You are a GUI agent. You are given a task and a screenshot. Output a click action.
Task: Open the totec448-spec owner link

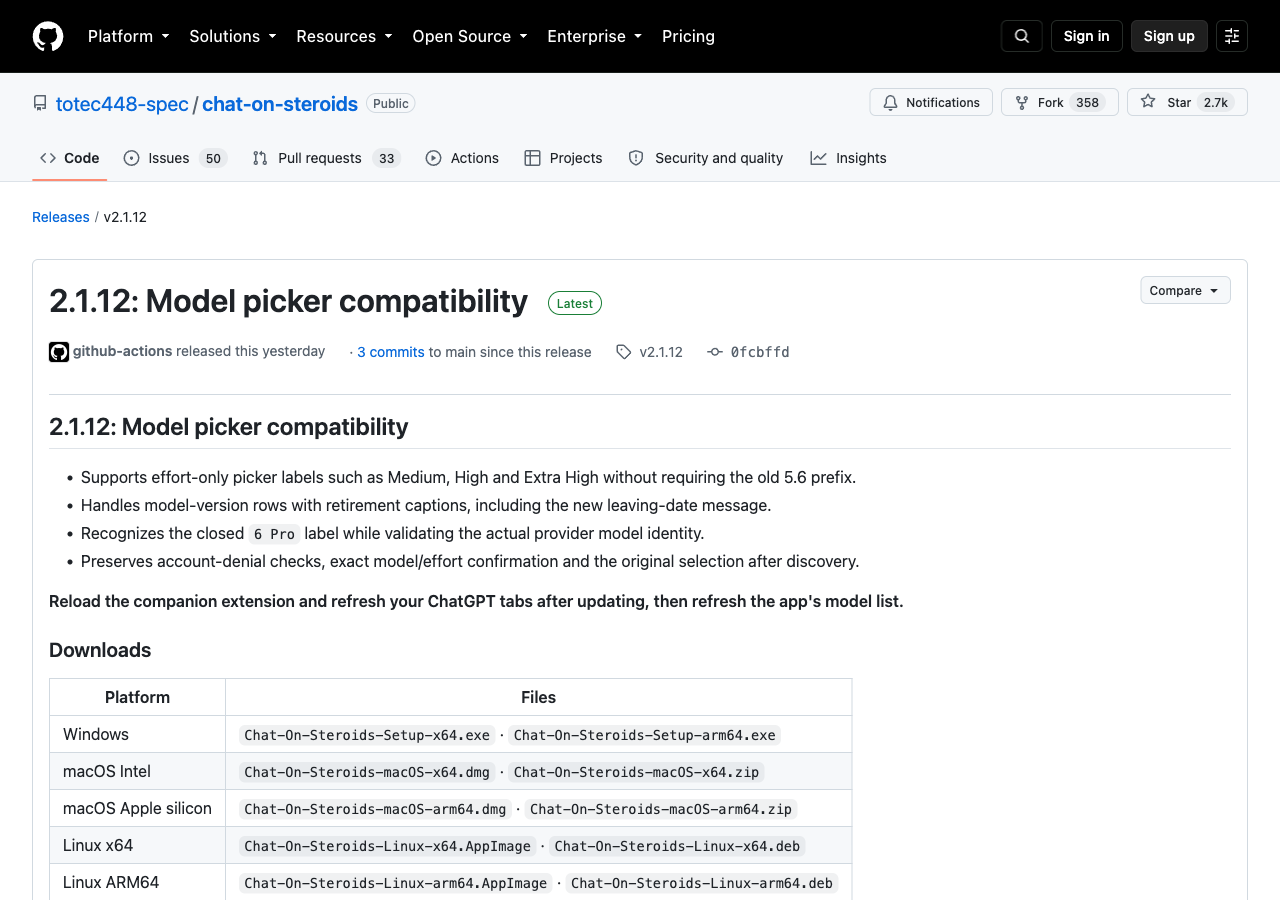point(122,104)
